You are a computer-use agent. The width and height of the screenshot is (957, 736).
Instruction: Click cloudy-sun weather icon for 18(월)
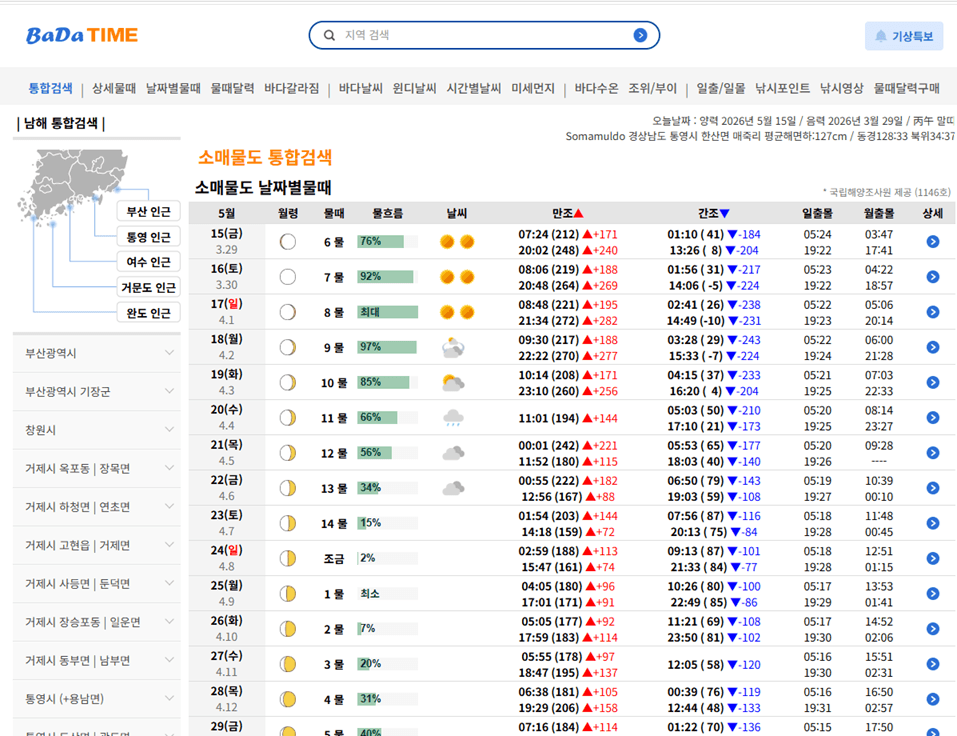tap(453, 347)
